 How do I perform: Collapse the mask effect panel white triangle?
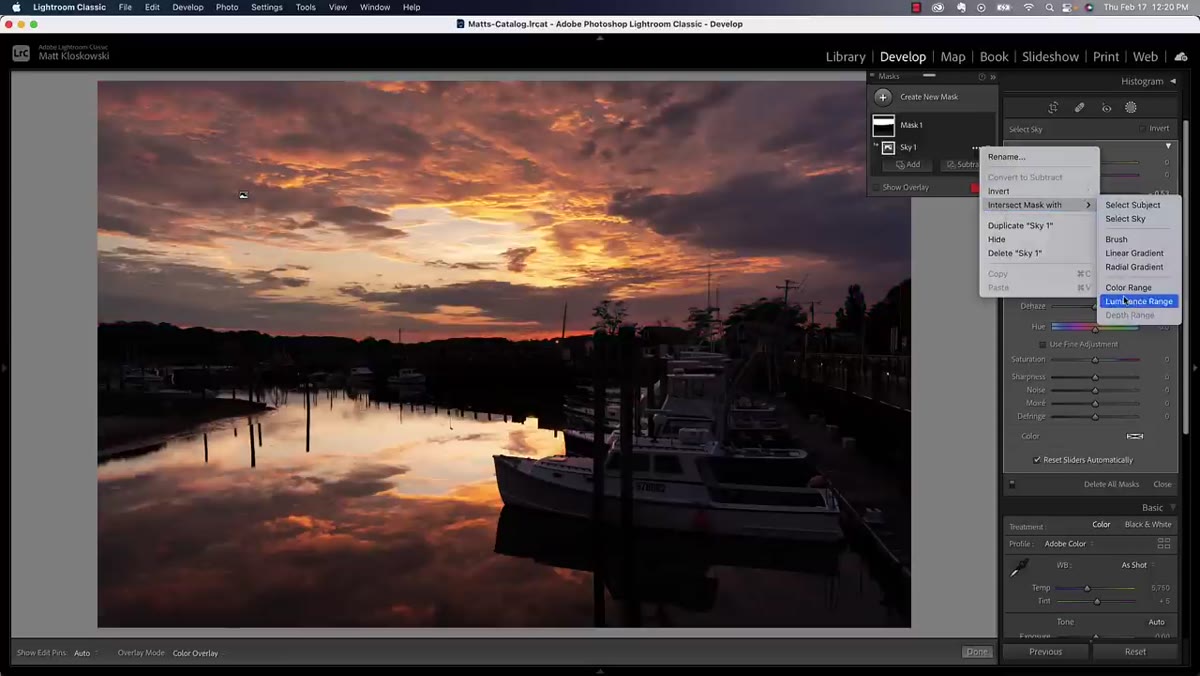1168,146
